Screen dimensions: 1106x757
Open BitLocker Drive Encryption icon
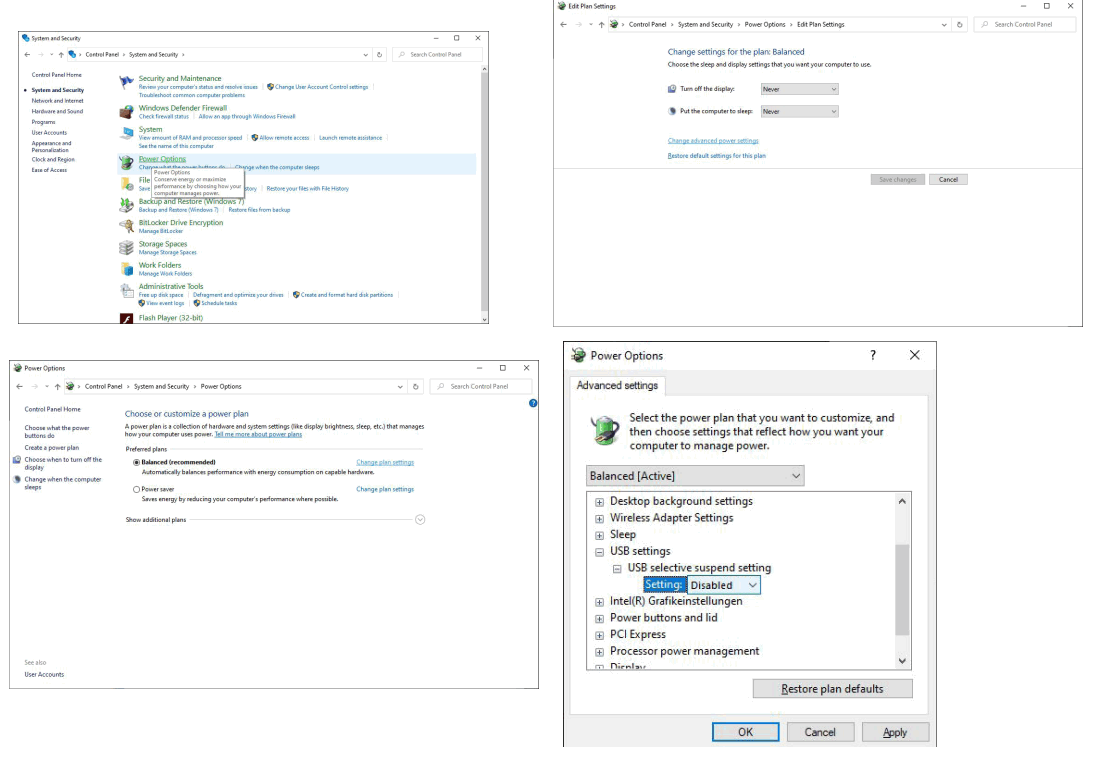[126, 226]
